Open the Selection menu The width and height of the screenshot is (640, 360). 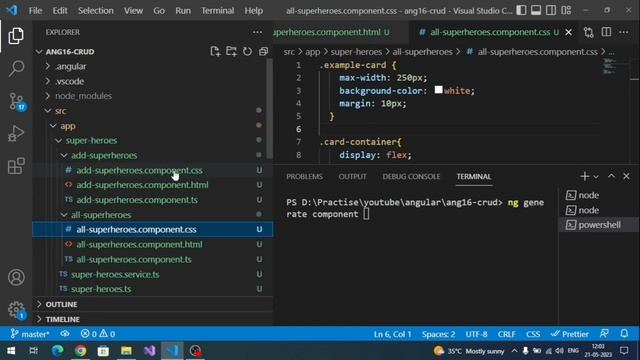(x=96, y=11)
